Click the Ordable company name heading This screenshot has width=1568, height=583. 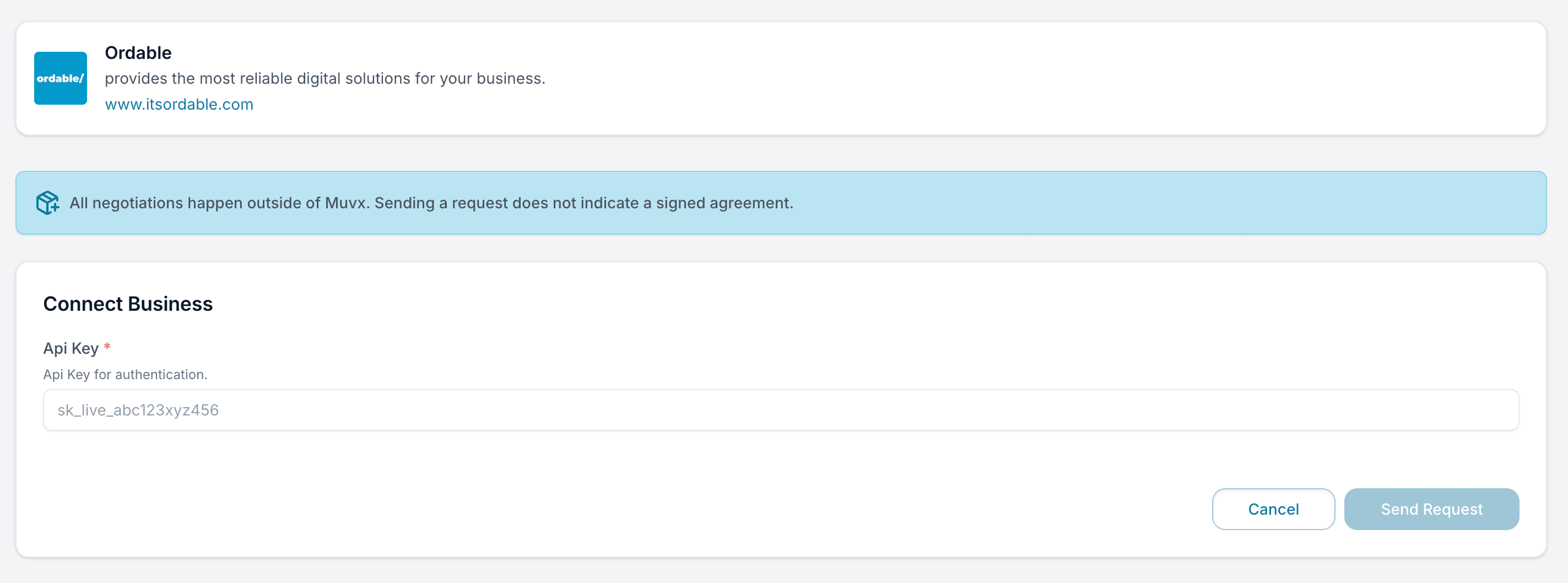[x=138, y=53]
